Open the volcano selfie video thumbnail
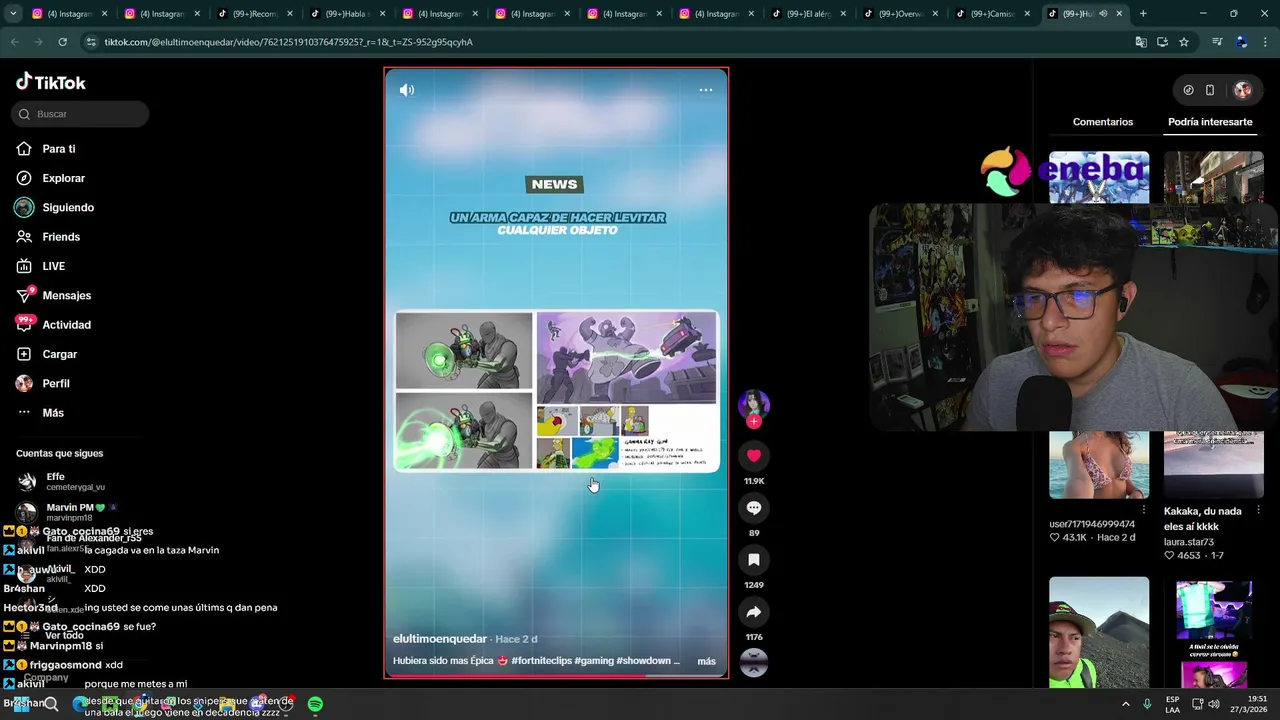Viewport: 1280px width, 720px height. coord(1099,632)
